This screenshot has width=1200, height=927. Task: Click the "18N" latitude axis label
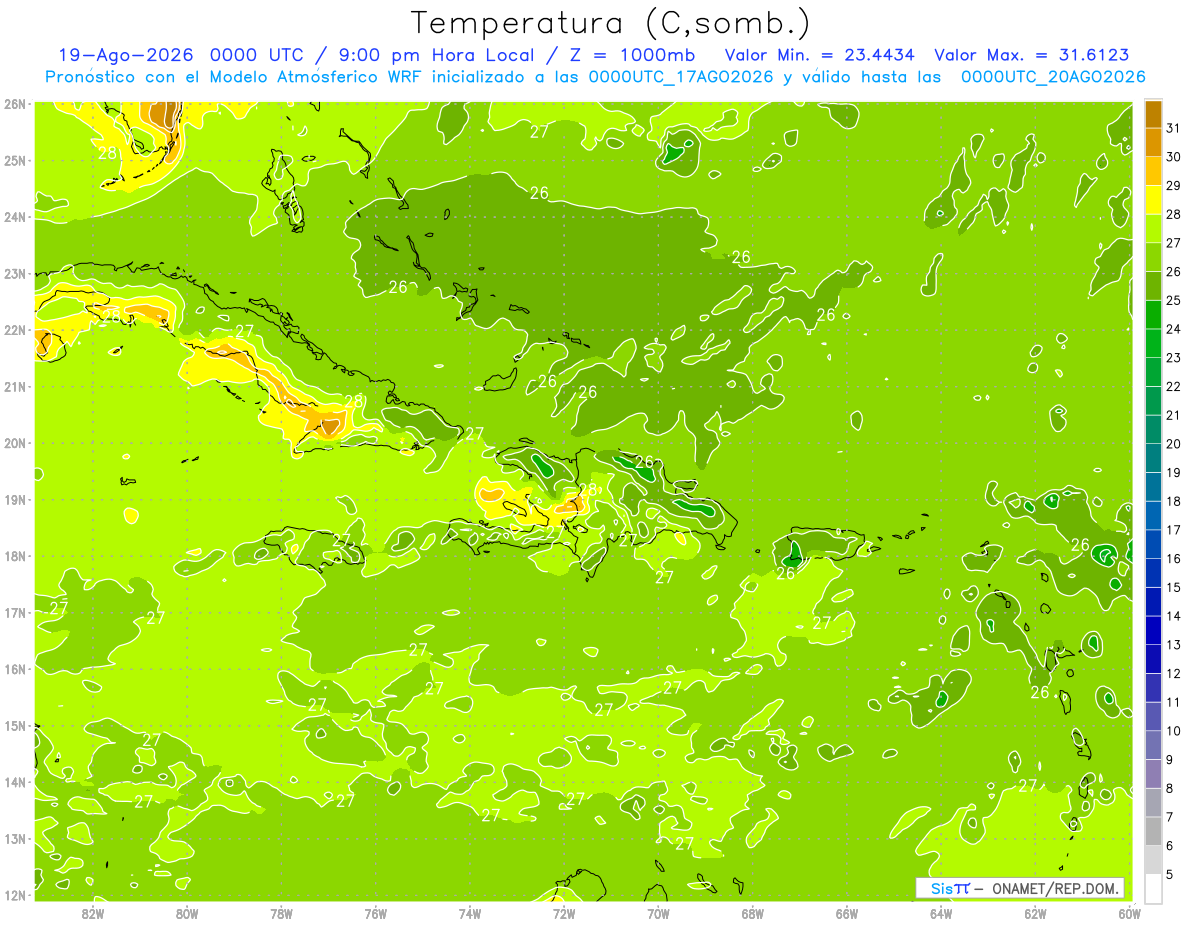pos(15,556)
